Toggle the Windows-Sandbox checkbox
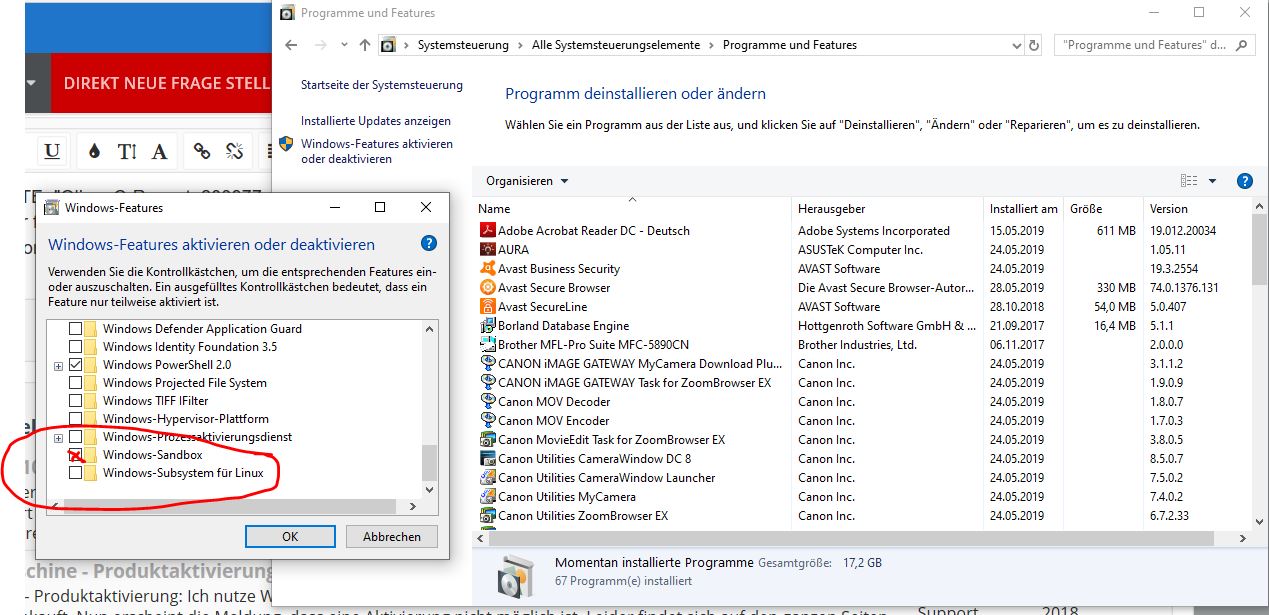Image resolution: width=1269 pixels, height=615 pixels. click(75, 455)
